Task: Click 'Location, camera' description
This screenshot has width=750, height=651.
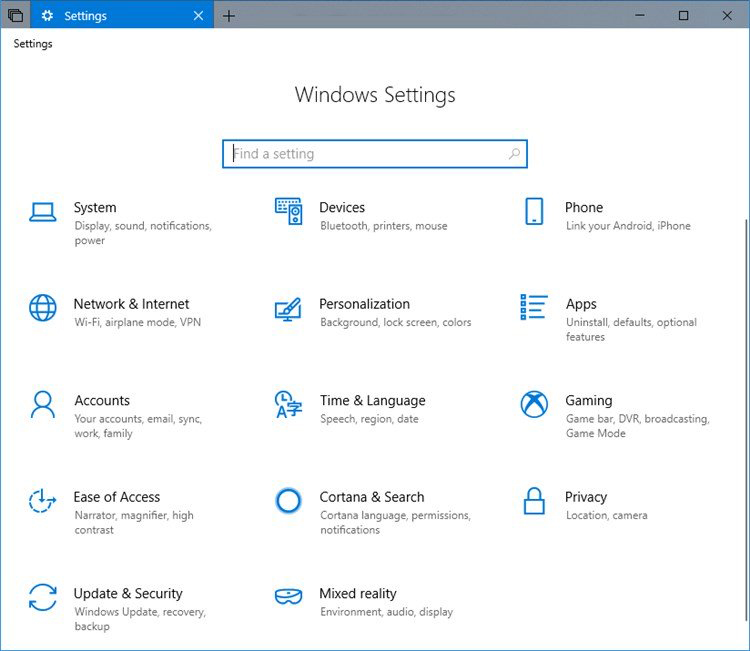Action: point(607,516)
